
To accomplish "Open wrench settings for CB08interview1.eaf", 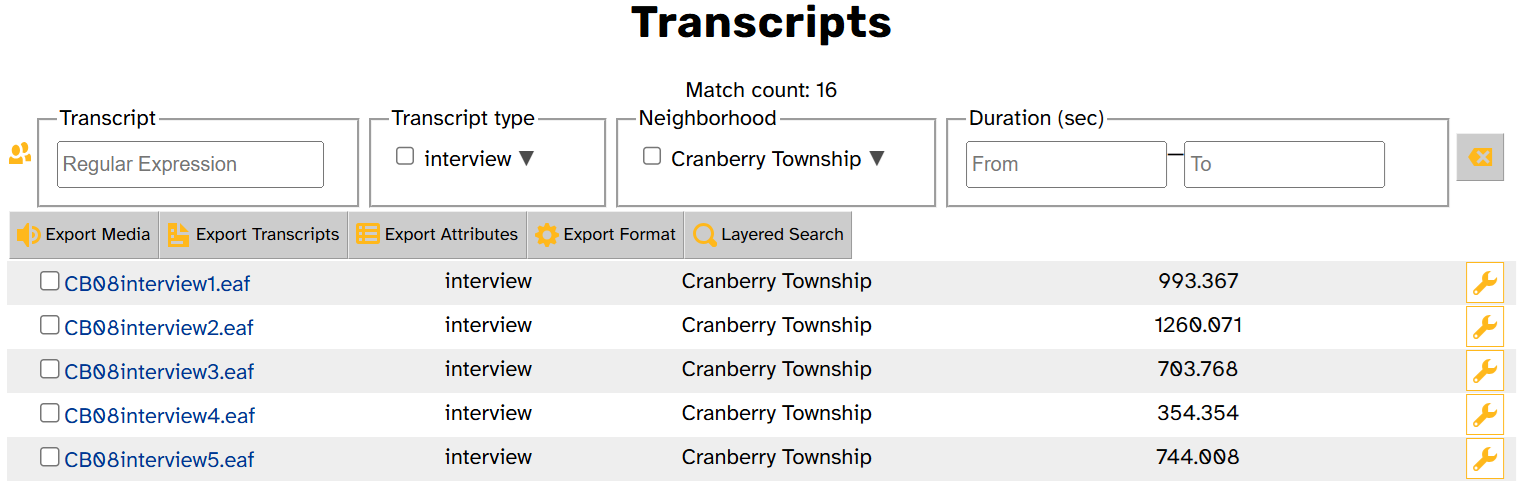I will point(1485,283).
